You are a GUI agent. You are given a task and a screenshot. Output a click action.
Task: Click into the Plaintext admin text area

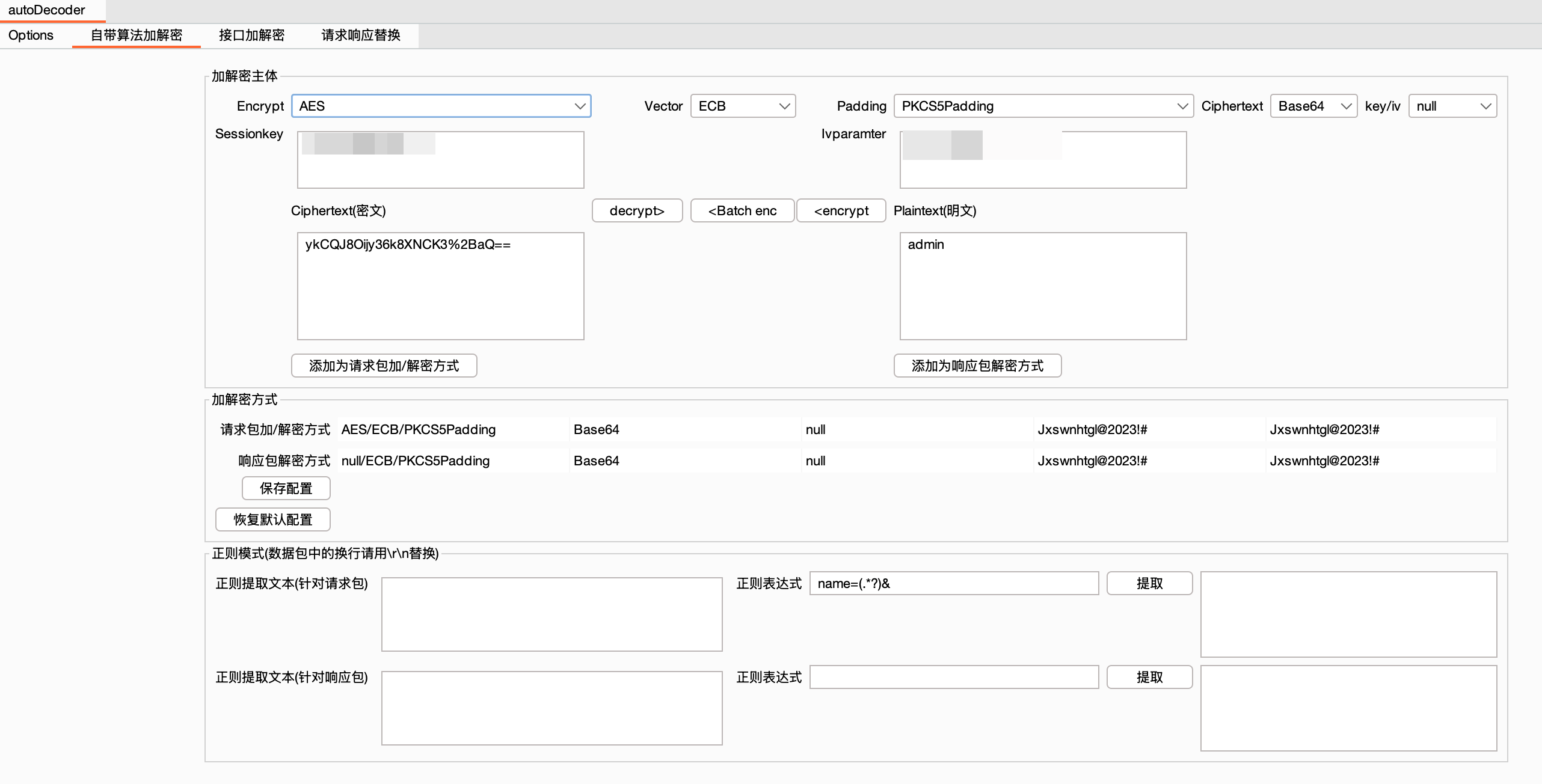1043,286
